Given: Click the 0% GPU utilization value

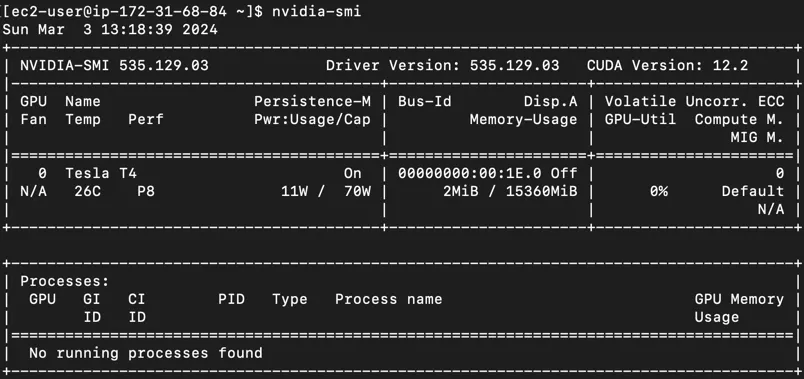Looking at the screenshot, I should pos(658,191).
